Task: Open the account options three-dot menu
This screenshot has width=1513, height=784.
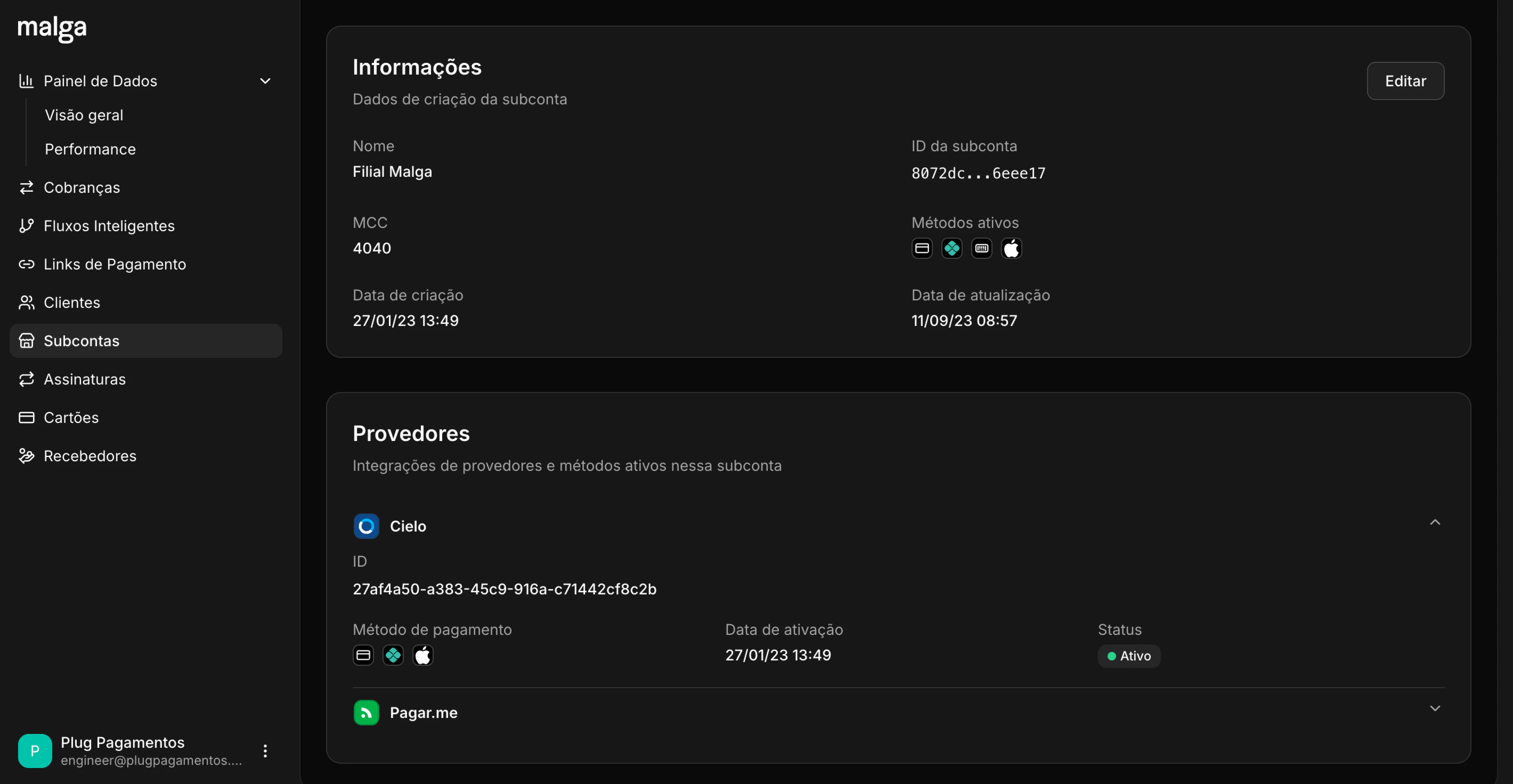Action: (x=265, y=751)
